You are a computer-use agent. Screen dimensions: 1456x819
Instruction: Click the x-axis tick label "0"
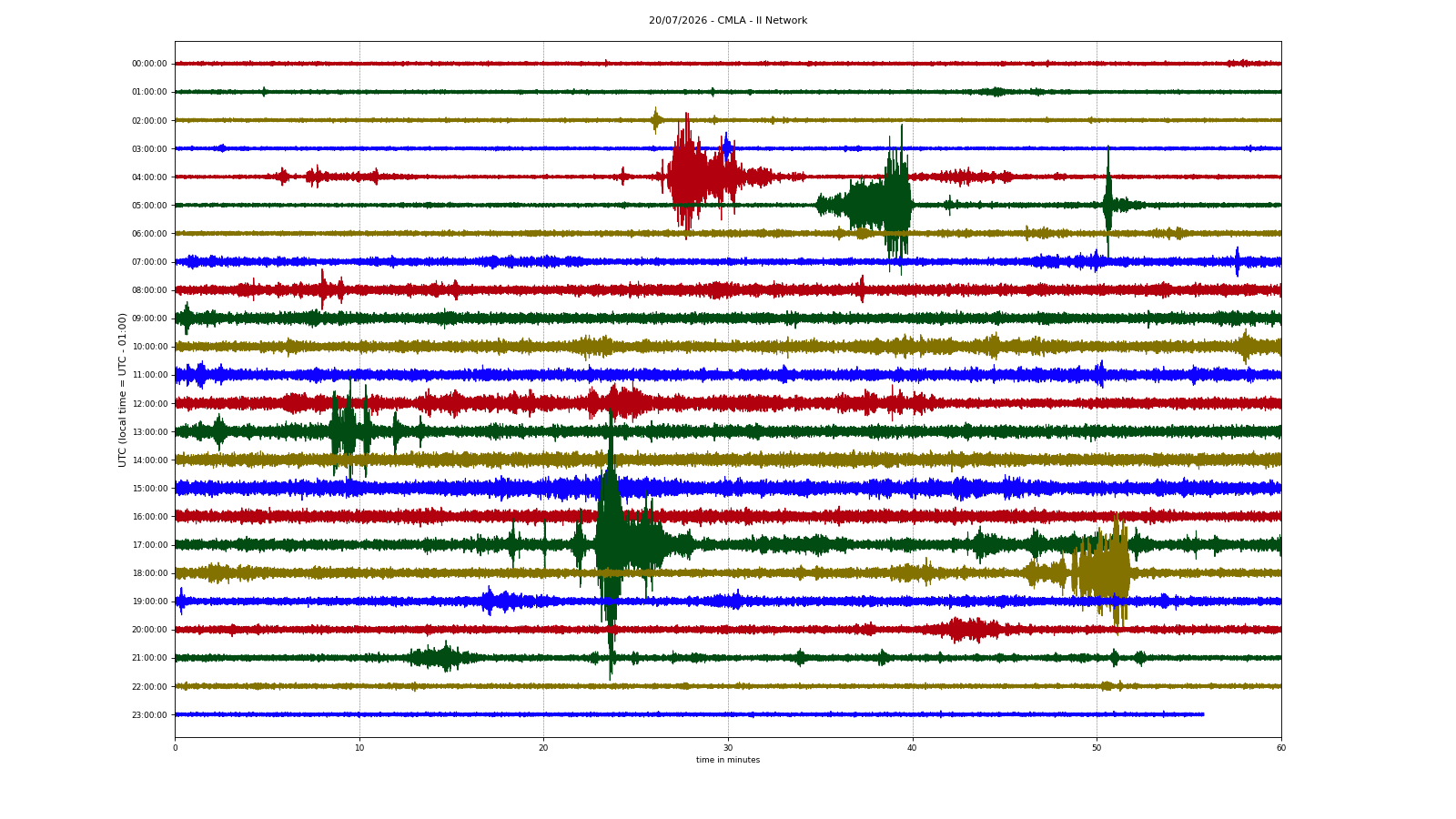coord(175,748)
